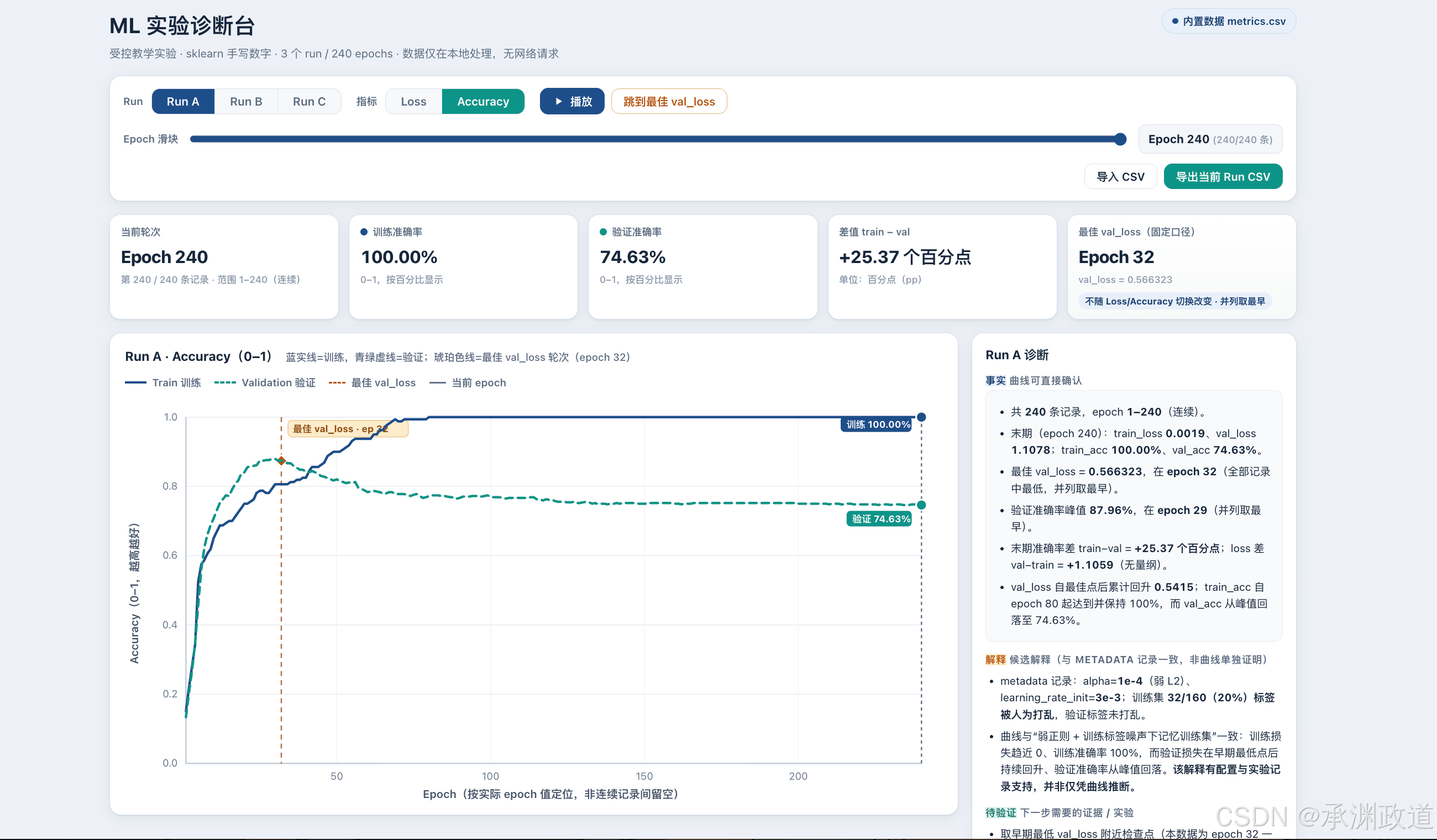Screen dimensions: 1437x840
Task: Toggle the 当前 epoch legend entry
Action: click(x=468, y=382)
